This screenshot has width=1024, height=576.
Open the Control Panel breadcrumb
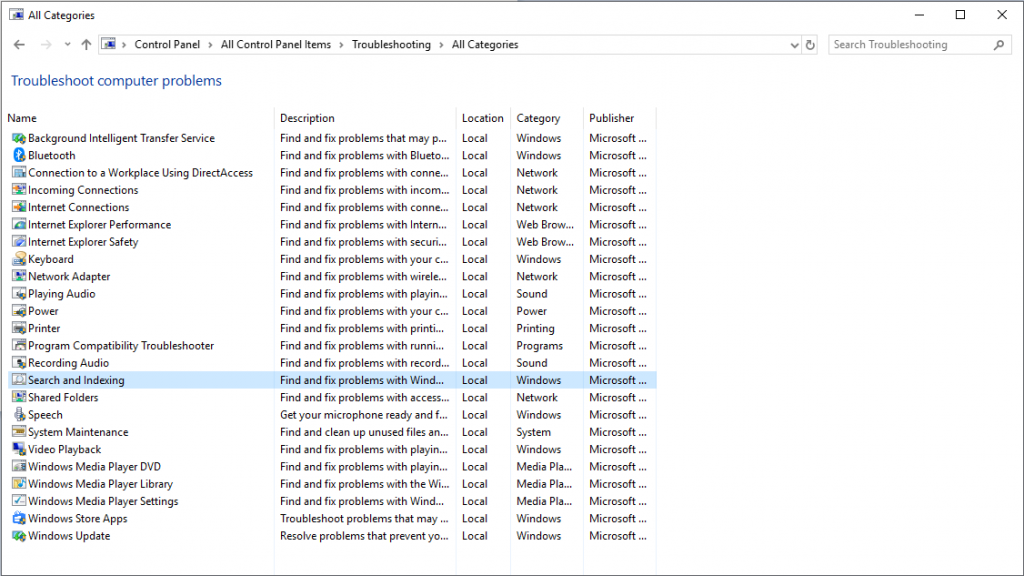[167, 44]
